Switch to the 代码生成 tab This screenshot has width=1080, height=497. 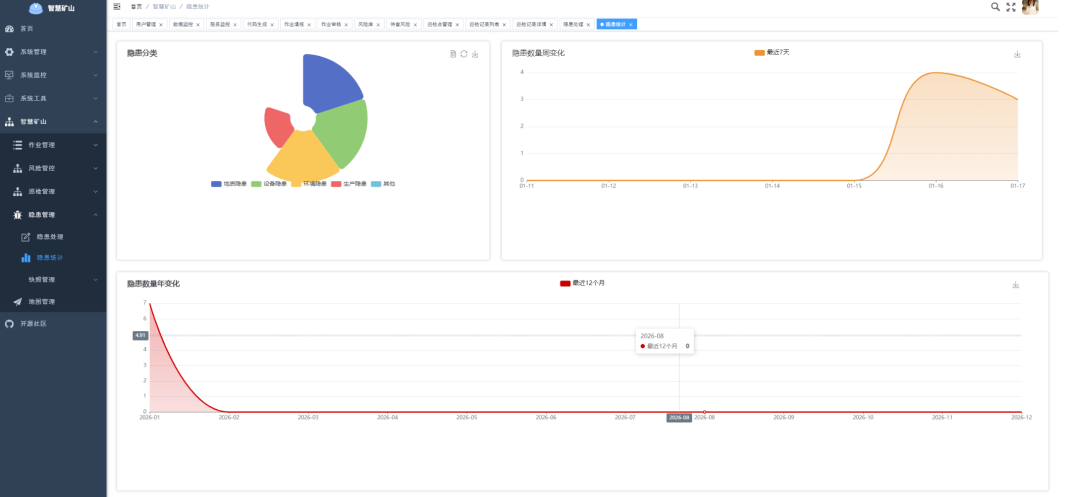pos(260,24)
